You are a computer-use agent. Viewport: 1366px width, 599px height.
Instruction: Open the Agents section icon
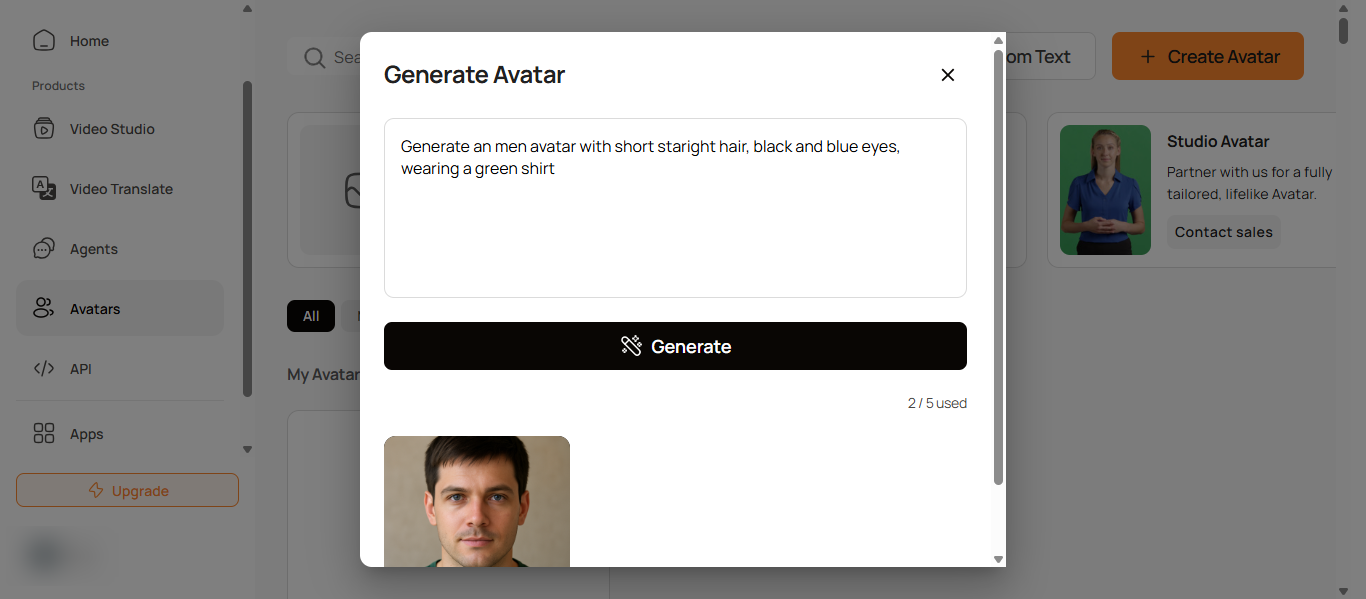pyautogui.click(x=44, y=249)
